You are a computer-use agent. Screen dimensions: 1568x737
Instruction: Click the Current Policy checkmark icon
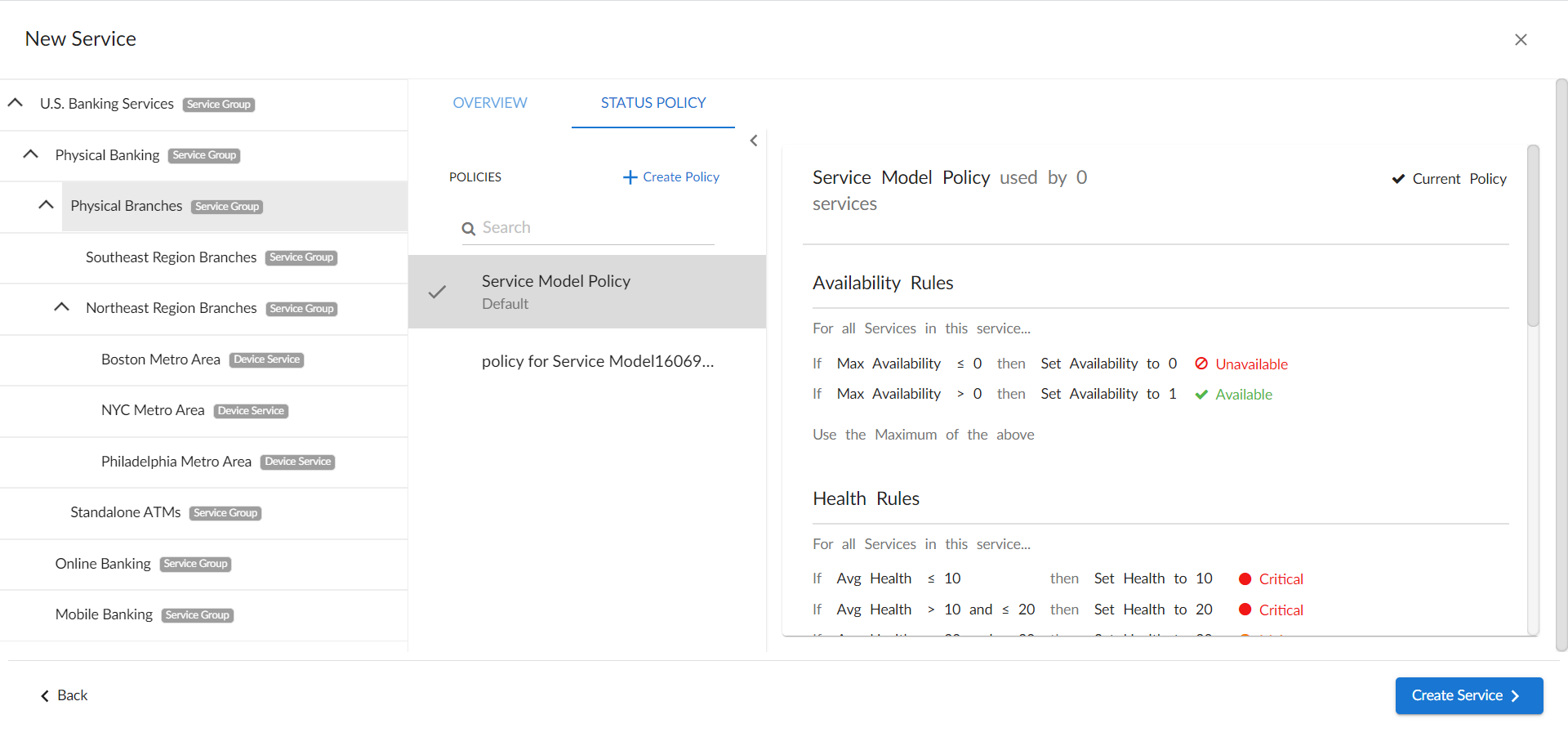[1398, 179]
